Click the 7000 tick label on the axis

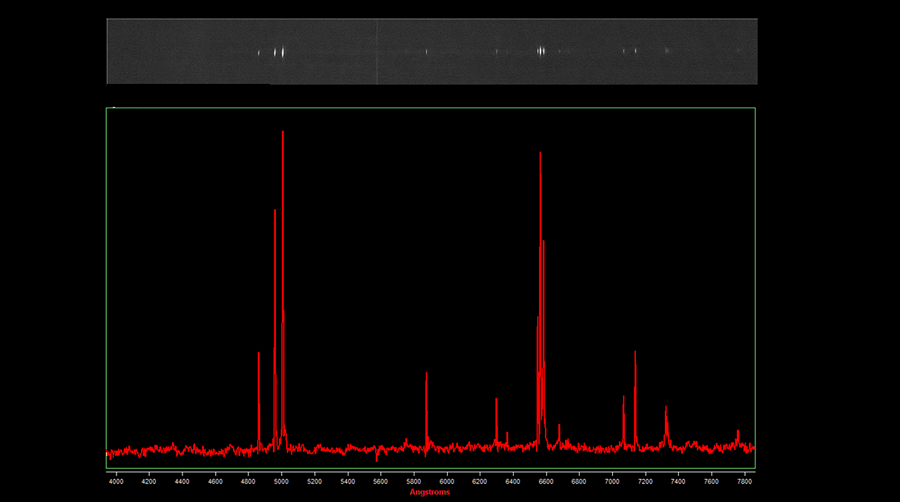(612, 481)
